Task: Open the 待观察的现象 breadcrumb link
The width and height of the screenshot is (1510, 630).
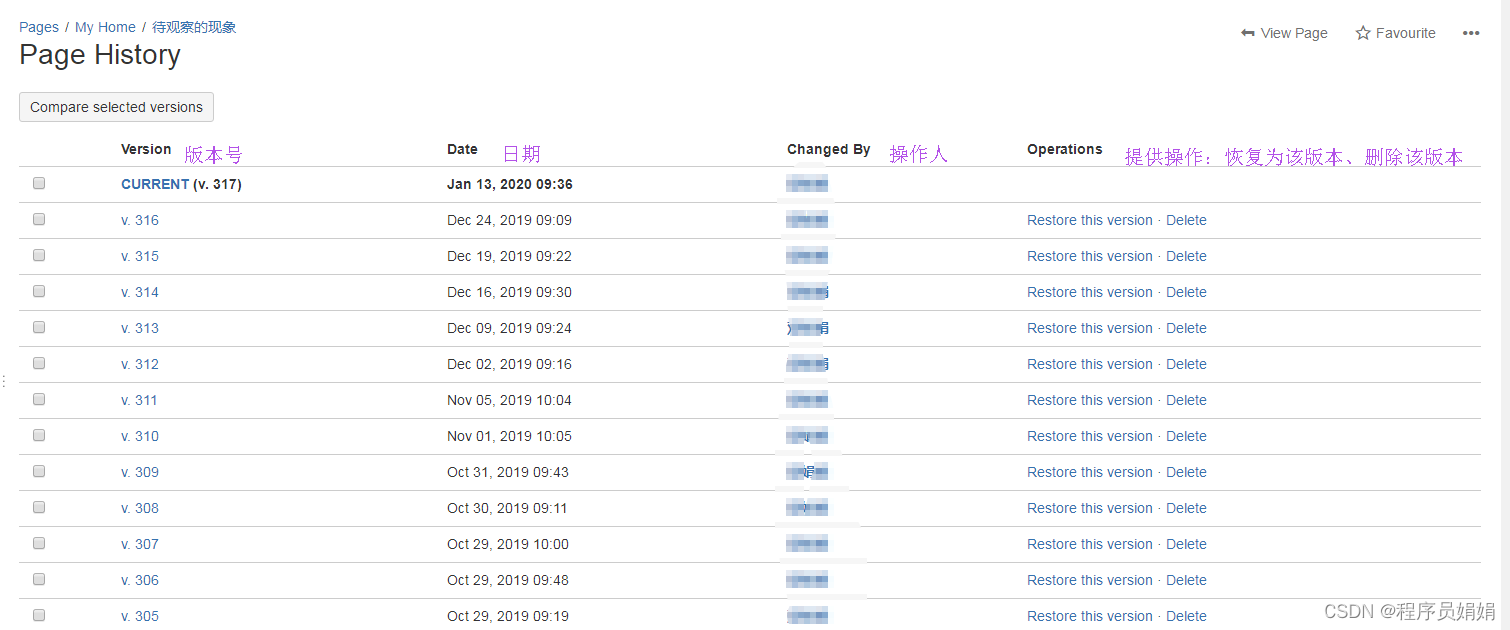Action: 194,27
